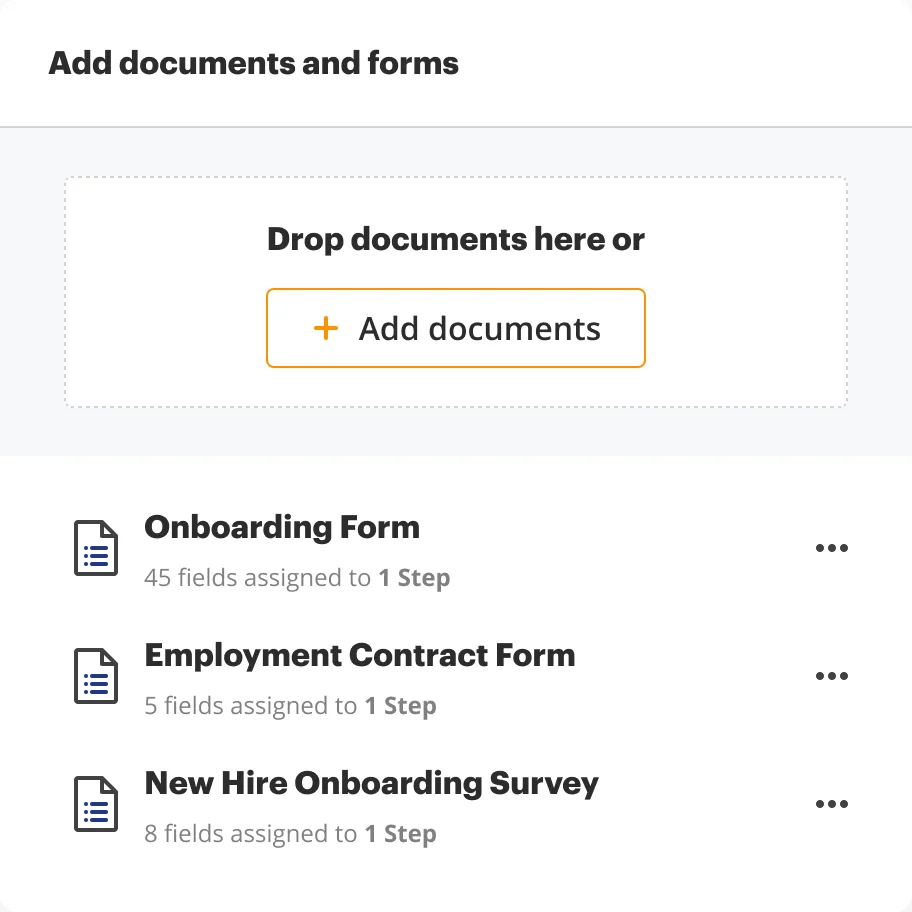Click 1 Step under New Hire Onboarding Survey
This screenshot has width=912, height=912.
(x=401, y=833)
